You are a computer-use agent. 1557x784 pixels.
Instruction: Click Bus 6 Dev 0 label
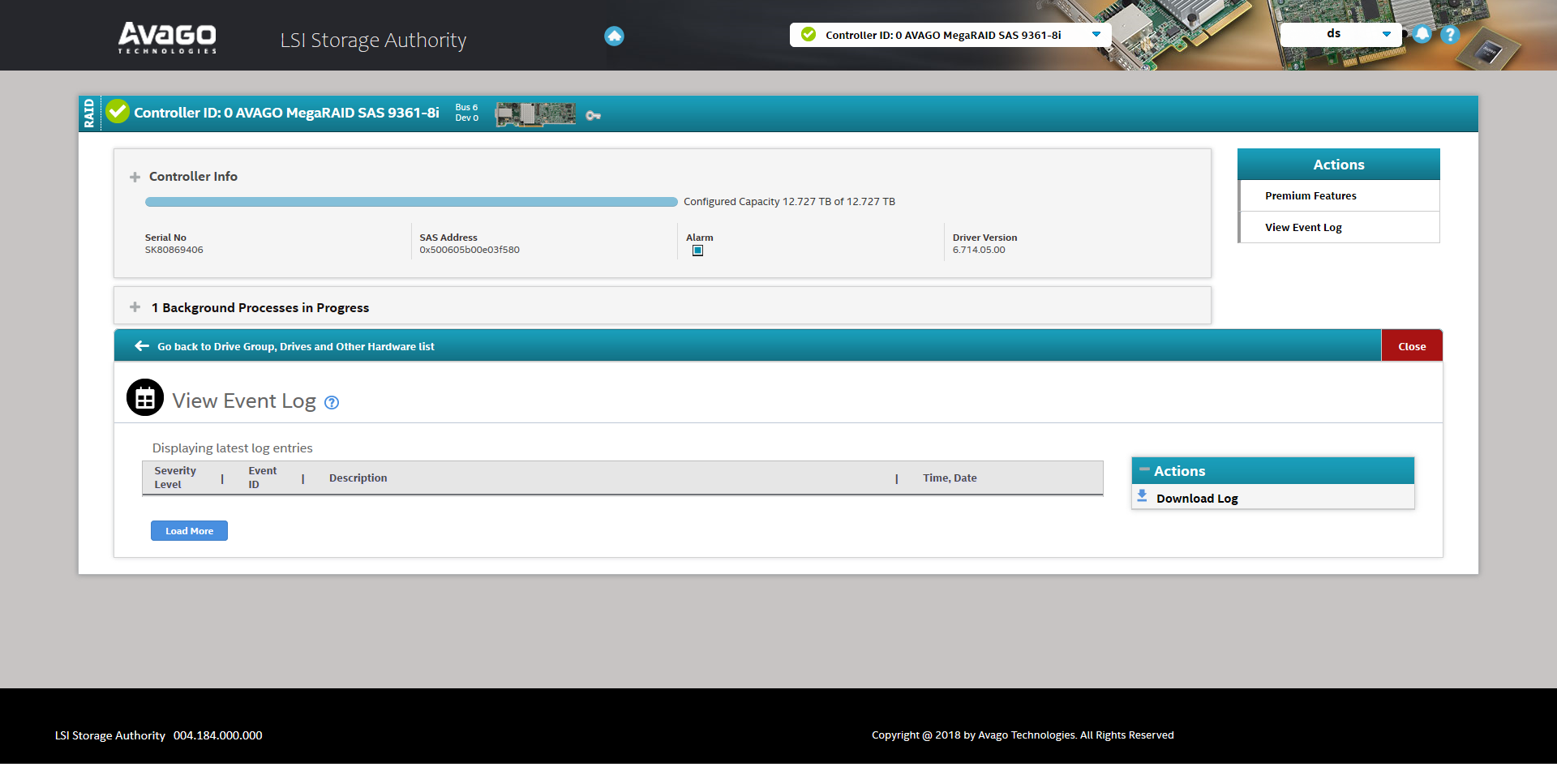466,113
